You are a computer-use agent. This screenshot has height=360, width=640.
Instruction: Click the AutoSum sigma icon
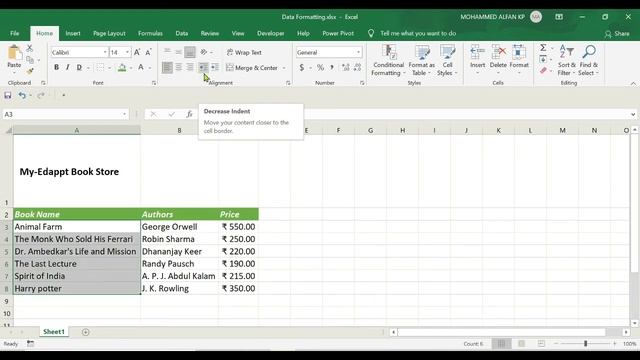click(543, 48)
